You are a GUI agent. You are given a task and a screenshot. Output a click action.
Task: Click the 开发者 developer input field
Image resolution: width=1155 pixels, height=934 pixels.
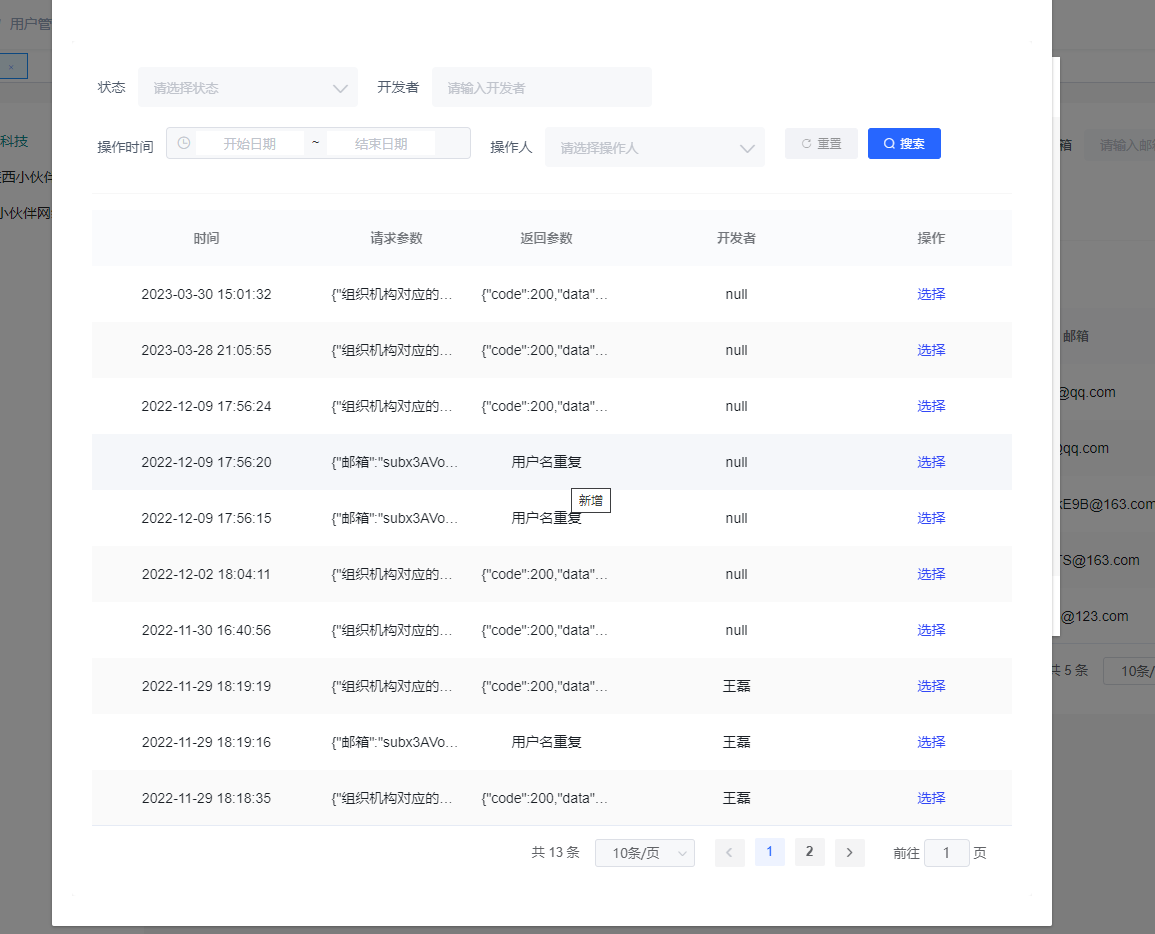pyautogui.click(x=541, y=88)
